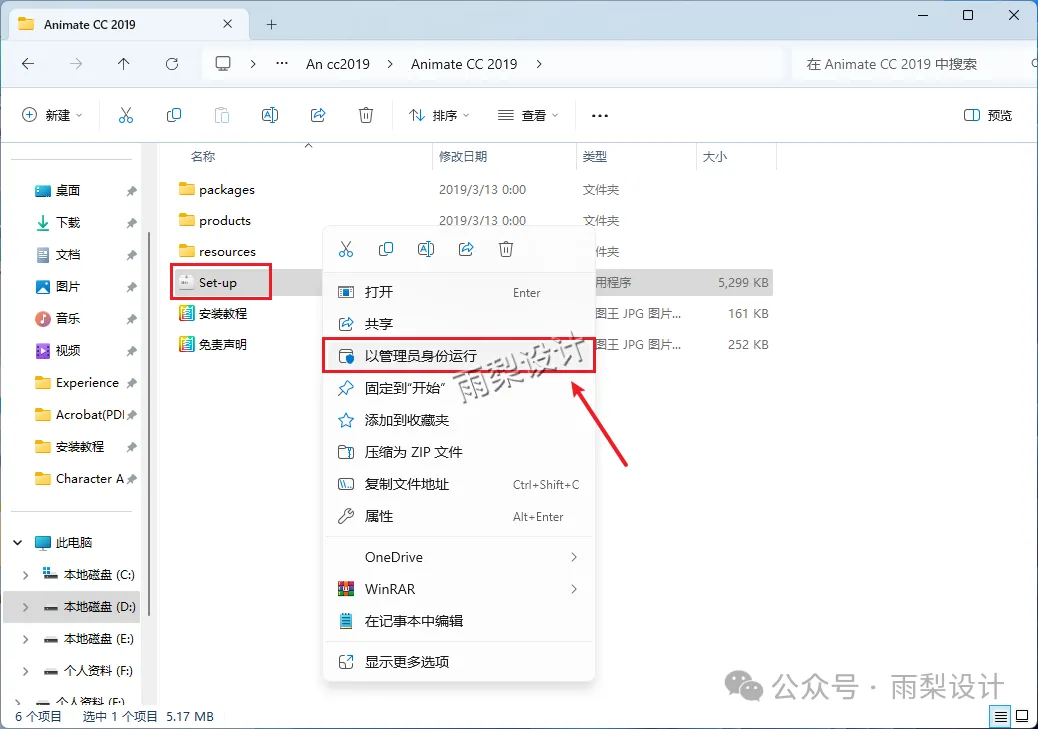Click the Cut icon in the context menu
Viewport: 1038px width, 729px height.
point(346,249)
